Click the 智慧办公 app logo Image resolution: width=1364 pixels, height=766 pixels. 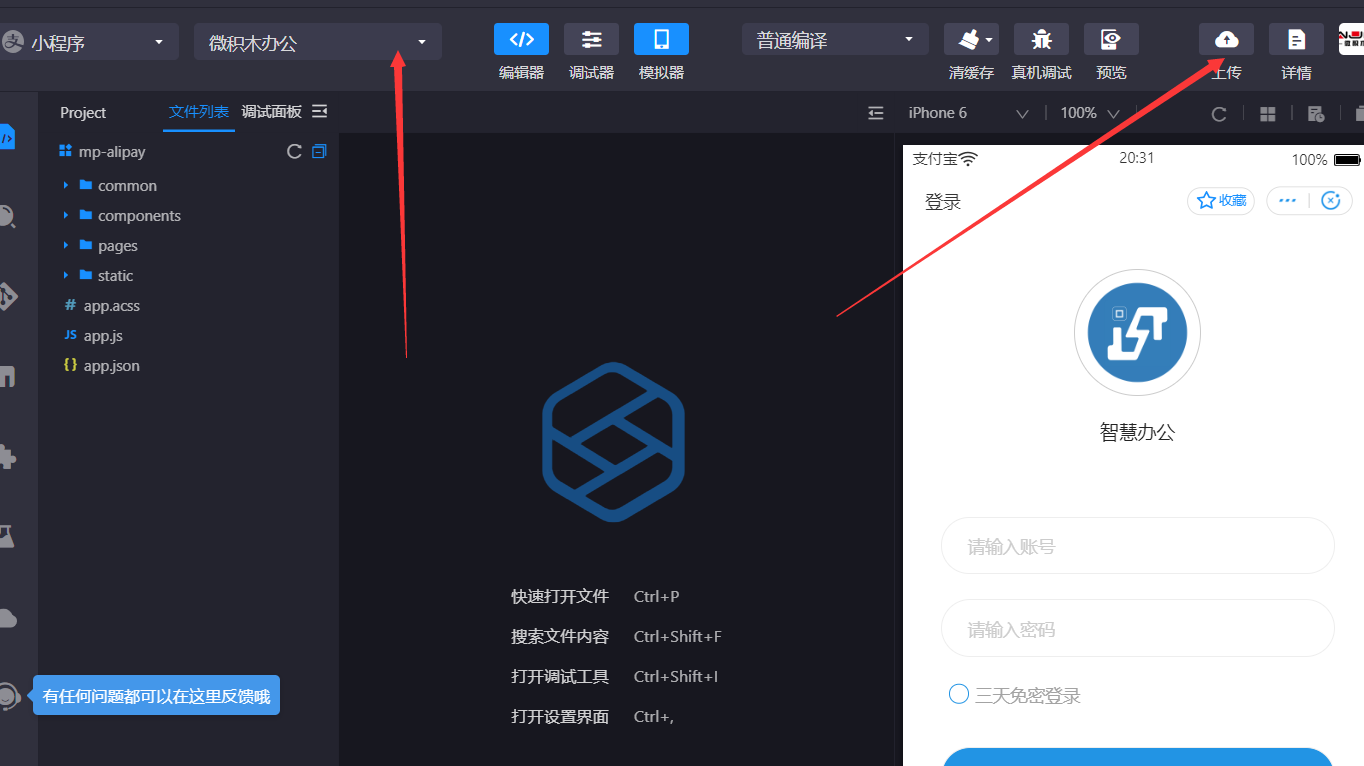point(1137,333)
